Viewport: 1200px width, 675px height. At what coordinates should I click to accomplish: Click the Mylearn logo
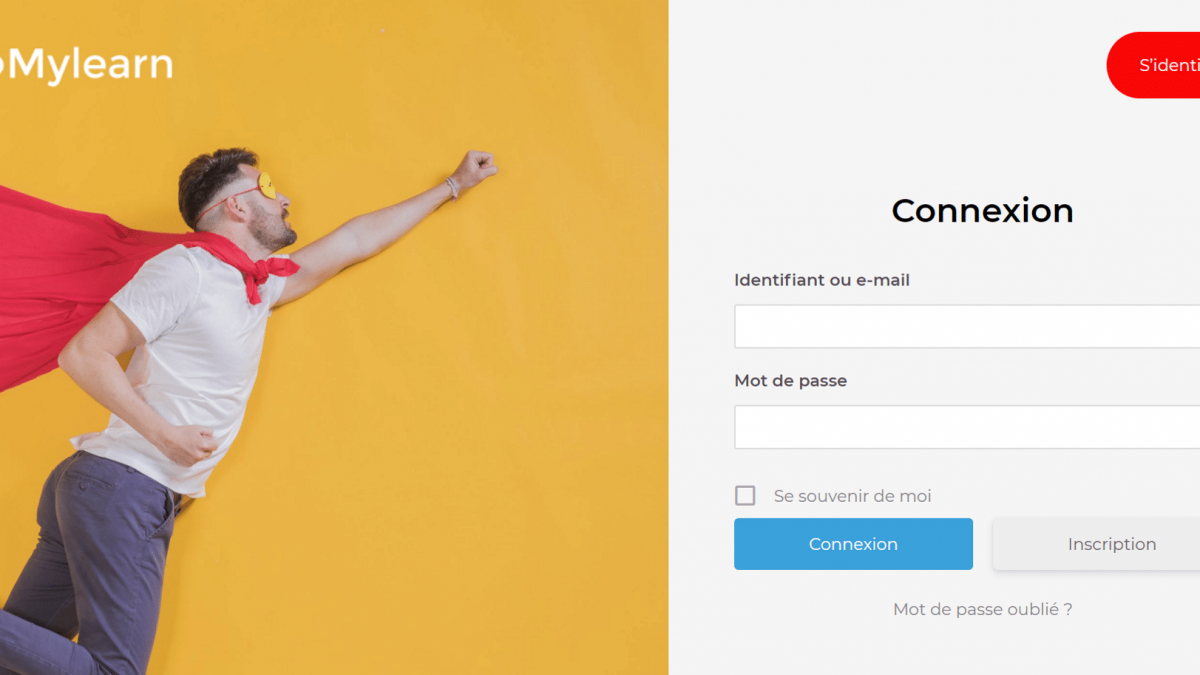click(86, 66)
